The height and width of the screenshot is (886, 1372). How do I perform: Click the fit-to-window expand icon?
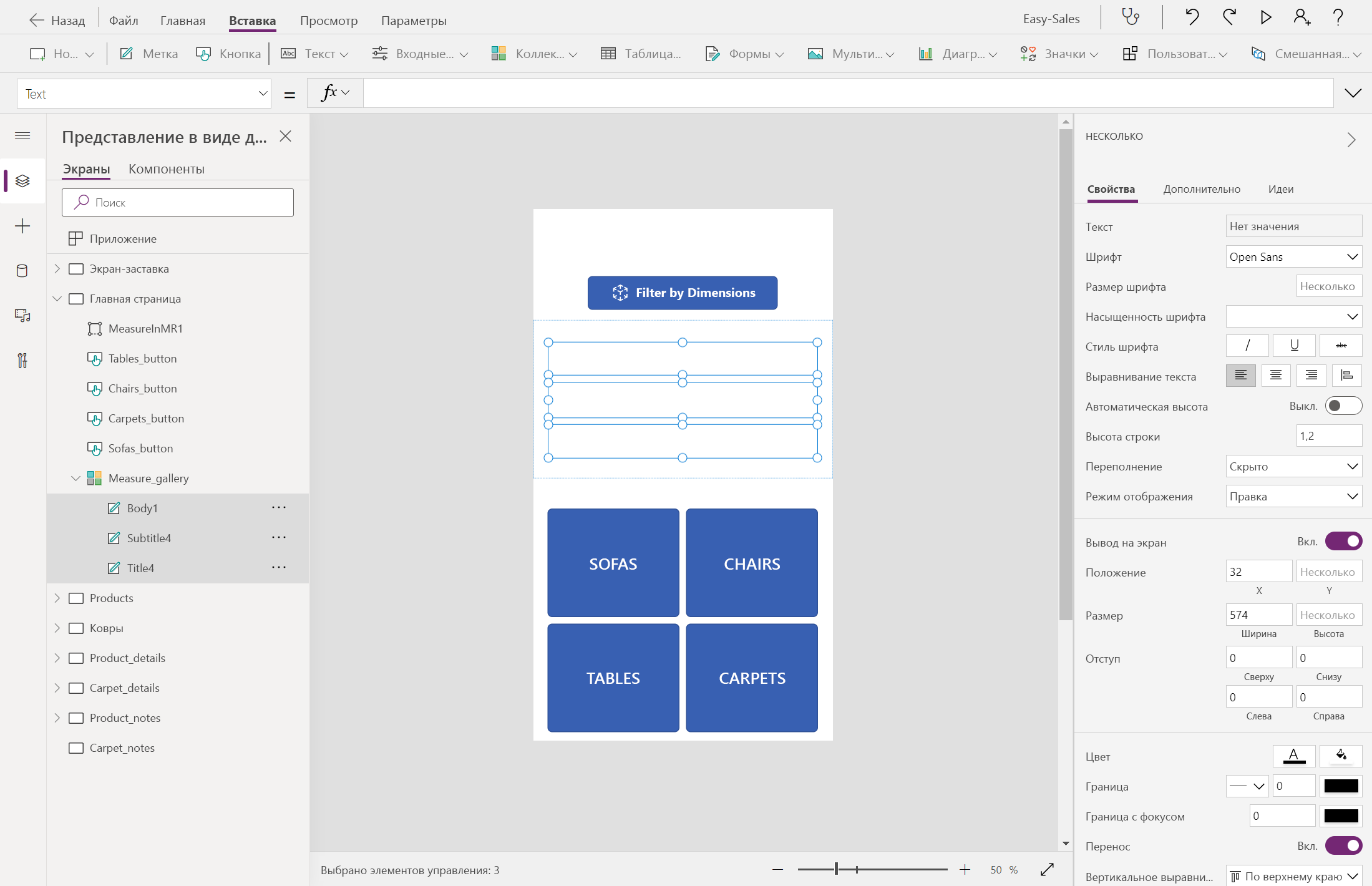(x=1047, y=869)
